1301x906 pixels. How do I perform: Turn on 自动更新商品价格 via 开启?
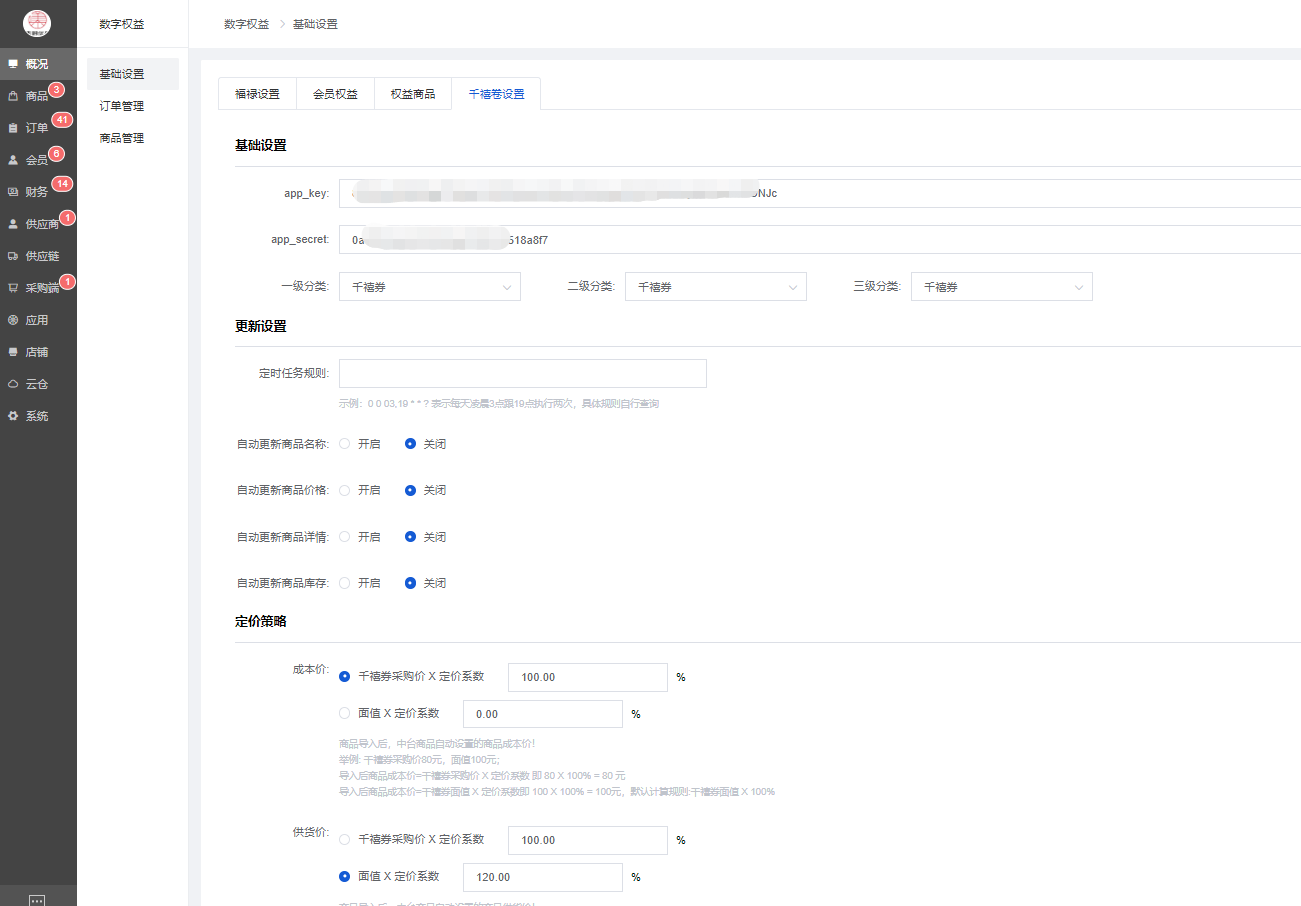click(345, 491)
